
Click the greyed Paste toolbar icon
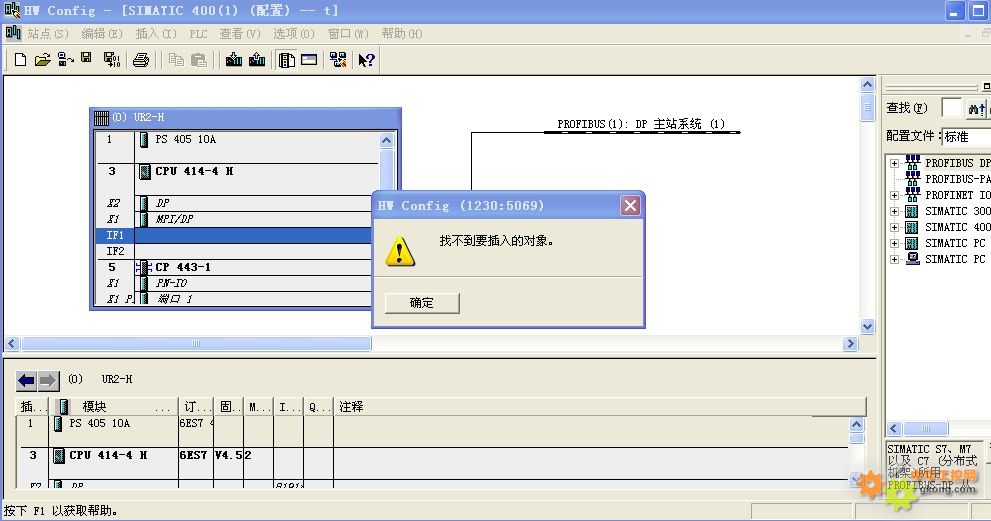(198, 60)
